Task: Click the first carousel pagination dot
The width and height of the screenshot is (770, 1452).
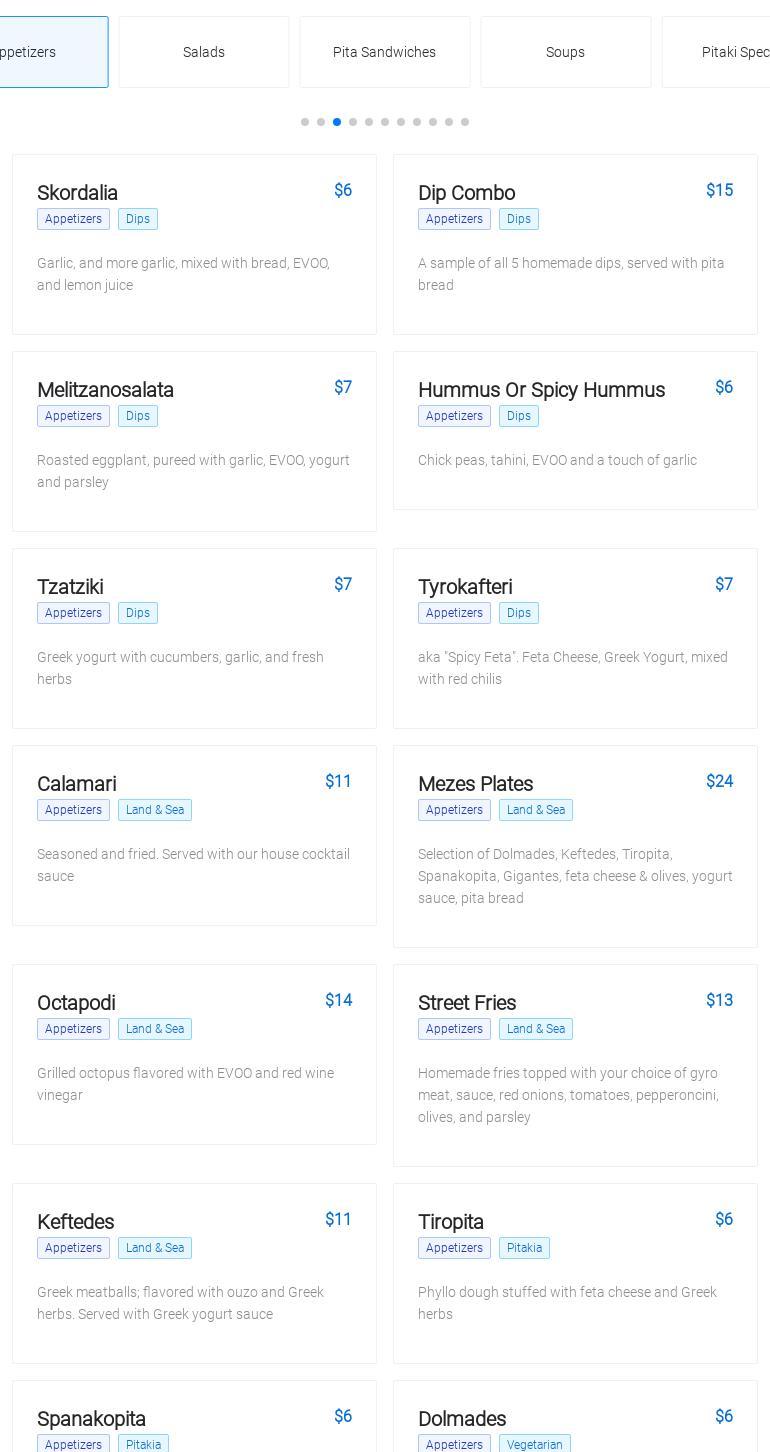Action: 305,122
